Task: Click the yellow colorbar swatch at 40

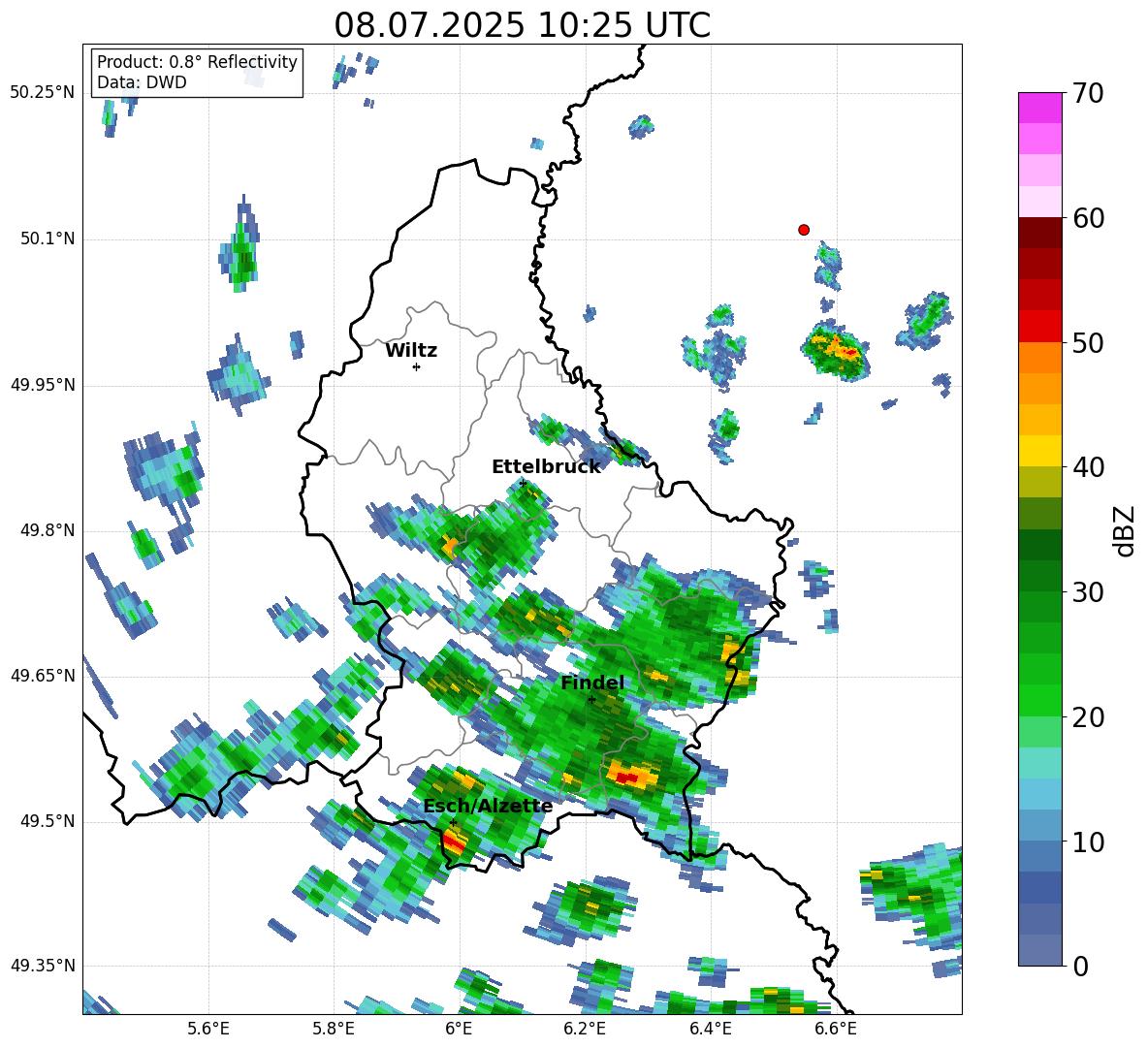Action: (x=1039, y=451)
